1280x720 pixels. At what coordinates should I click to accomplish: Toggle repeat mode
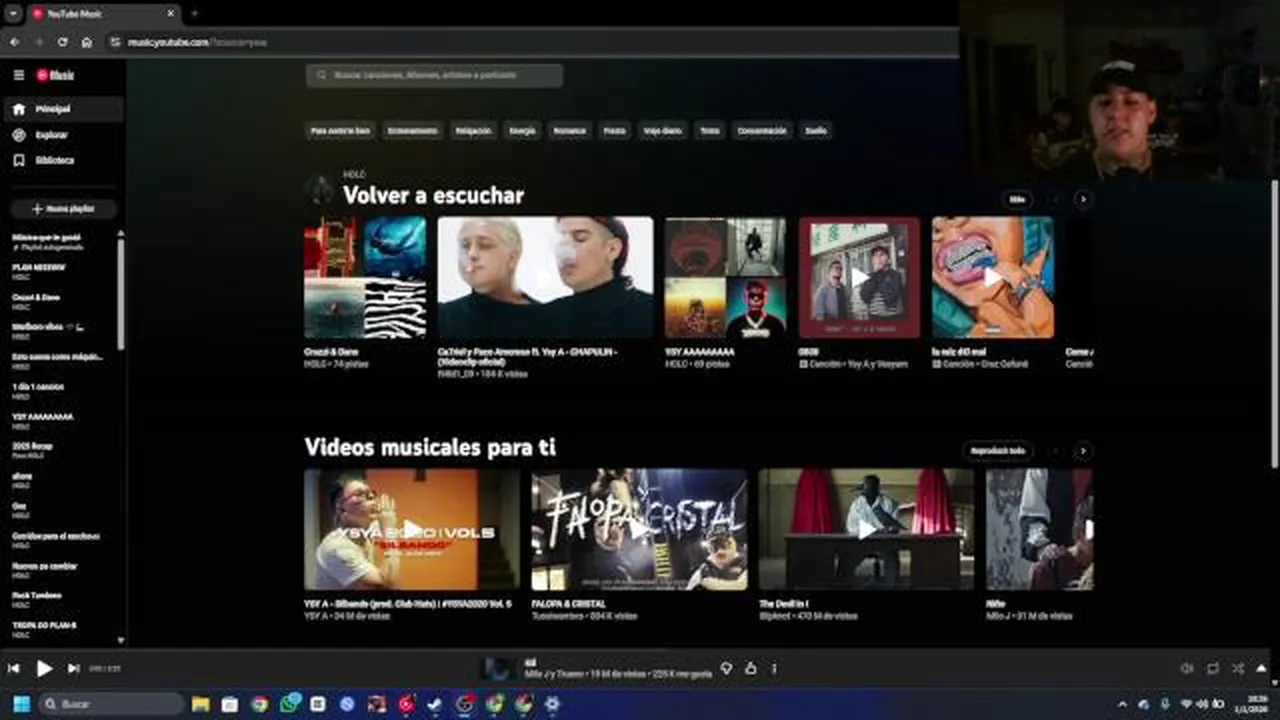point(1212,668)
